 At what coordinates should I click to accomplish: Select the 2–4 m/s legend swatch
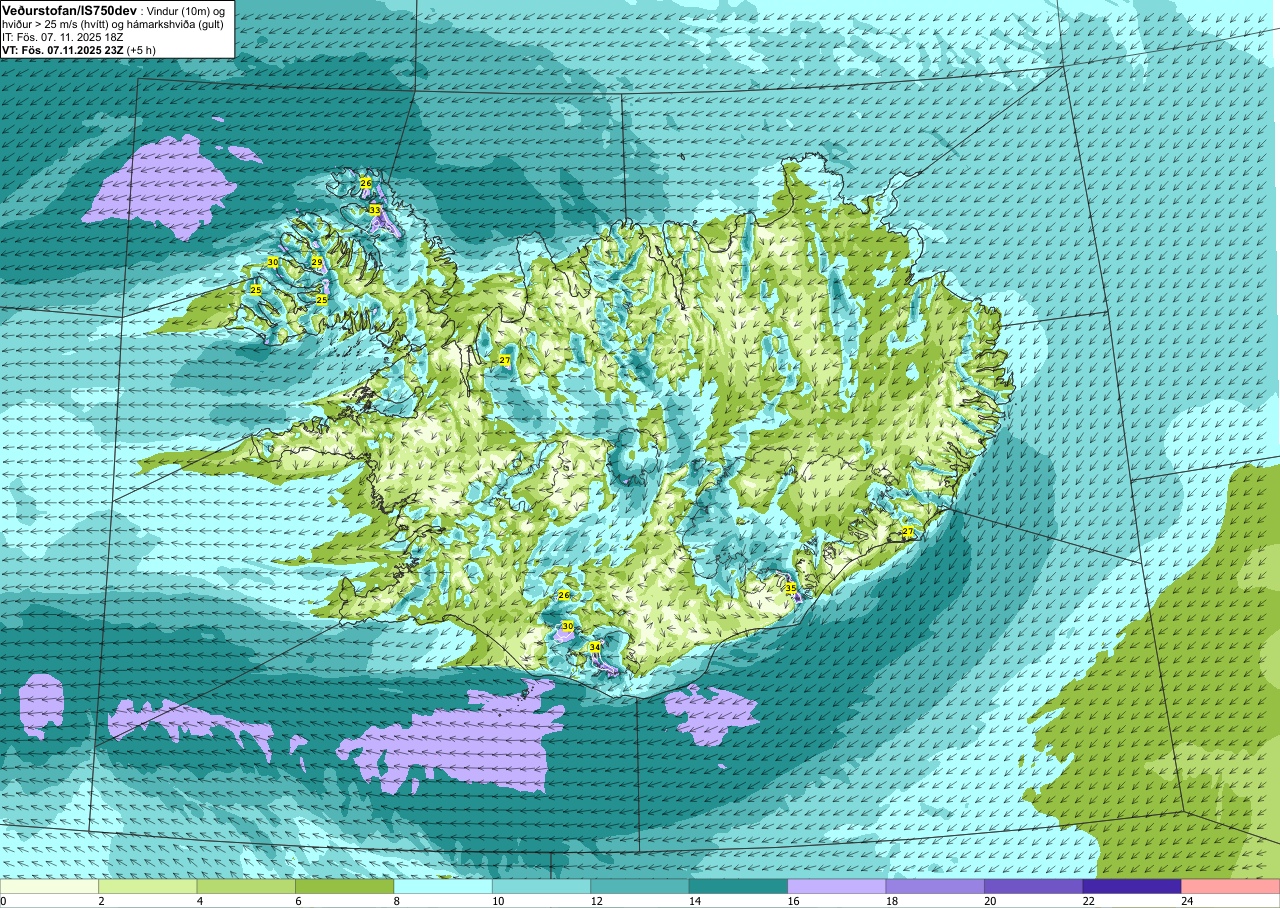[x=148, y=887]
